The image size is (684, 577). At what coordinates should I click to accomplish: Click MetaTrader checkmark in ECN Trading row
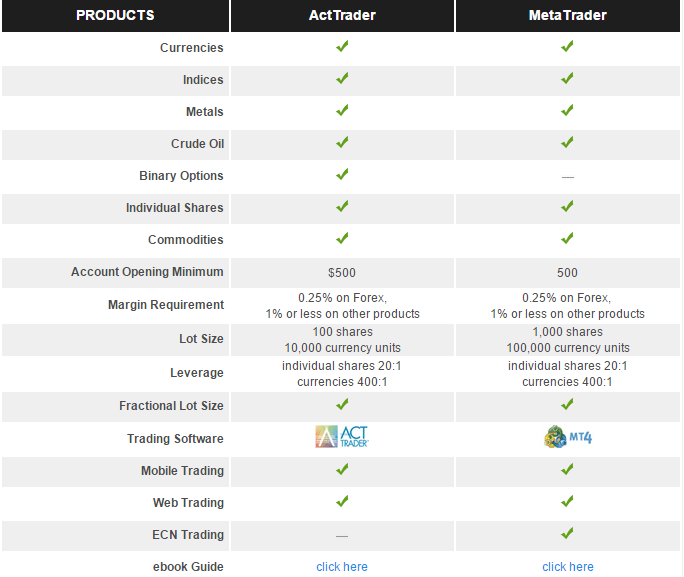(x=567, y=533)
